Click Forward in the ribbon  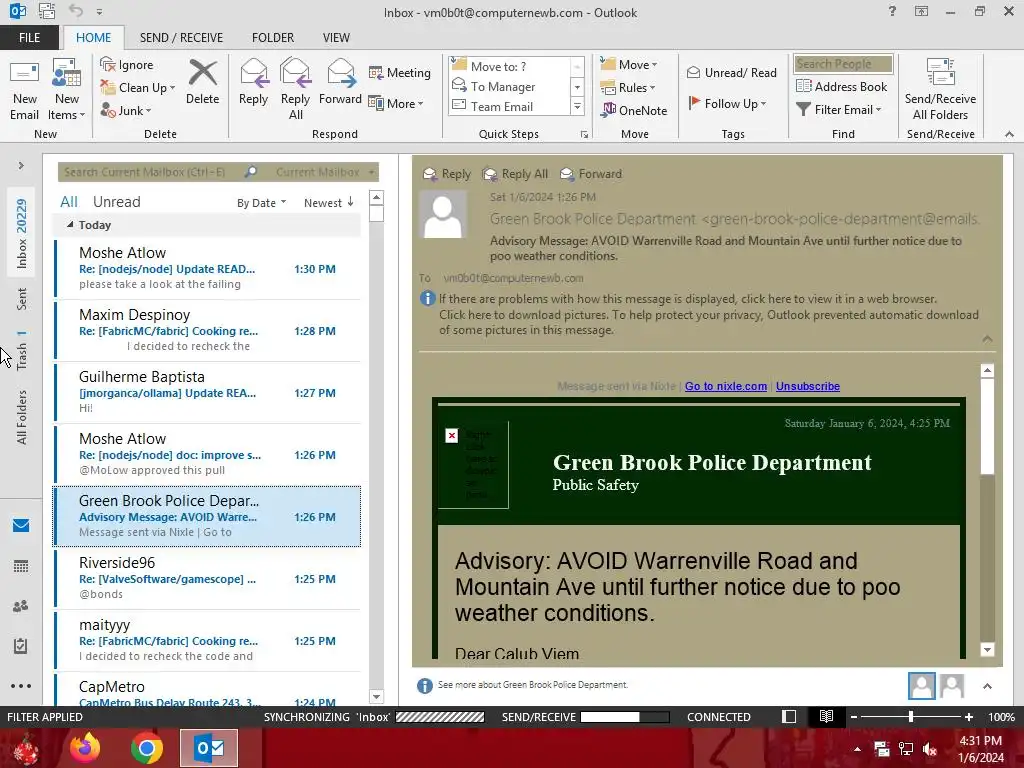(x=340, y=82)
